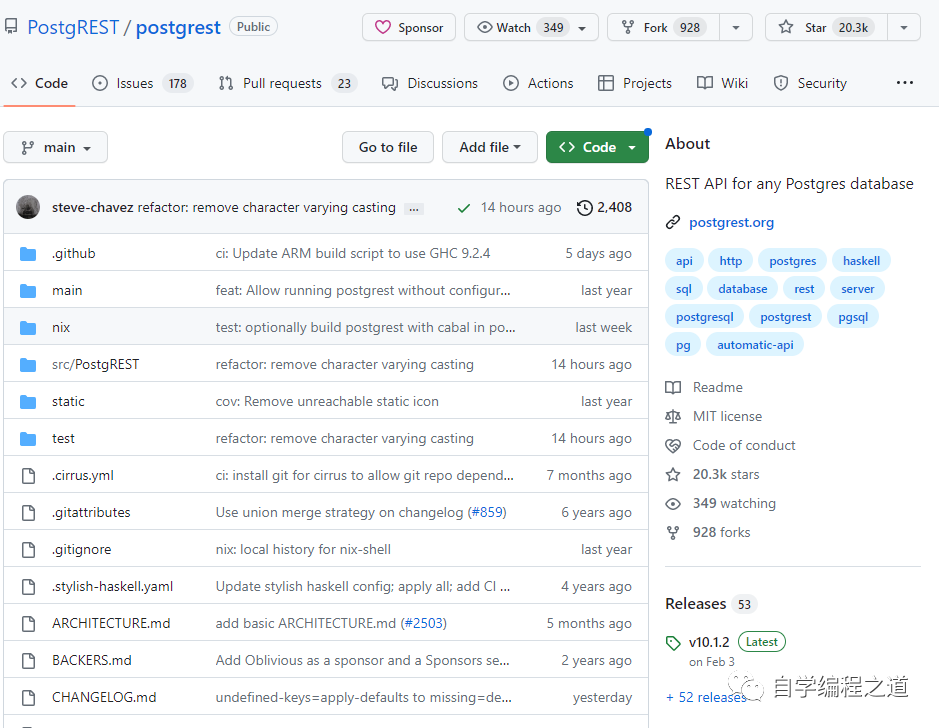Open the main branch dropdown
The width and height of the screenshot is (939, 728).
[x=56, y=147]
